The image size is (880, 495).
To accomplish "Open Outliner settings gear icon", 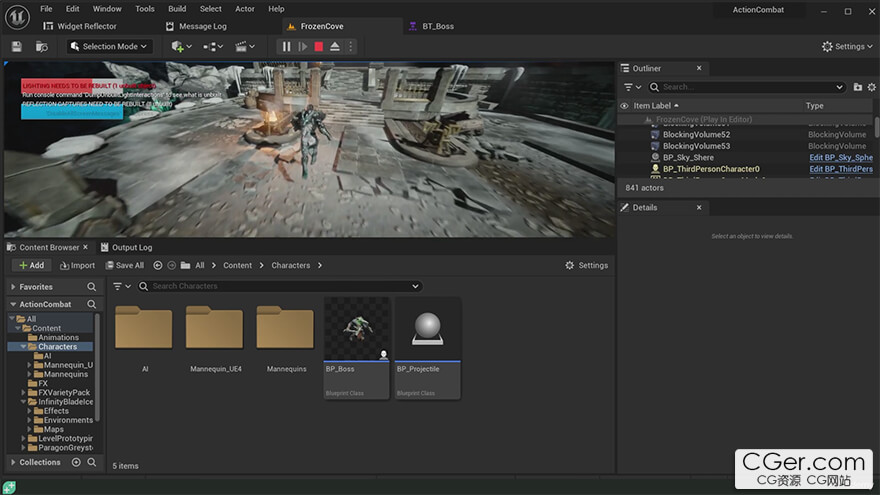I will pyautogui.click(x=871, y=87).
